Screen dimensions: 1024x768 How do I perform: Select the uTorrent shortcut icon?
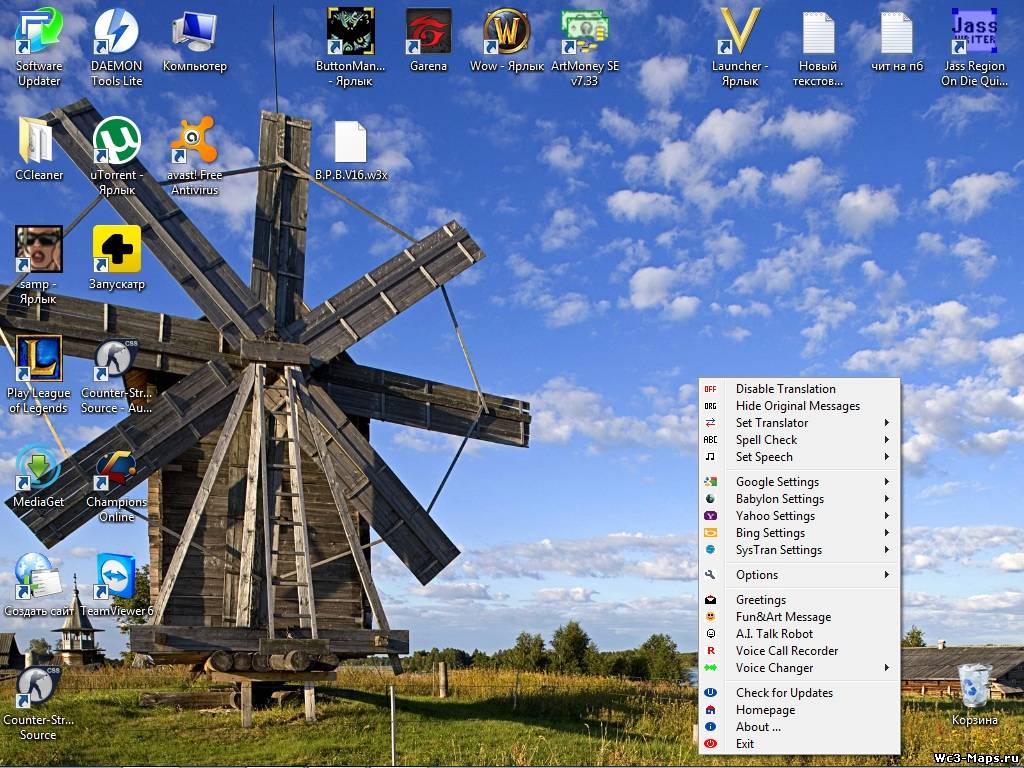117,141
